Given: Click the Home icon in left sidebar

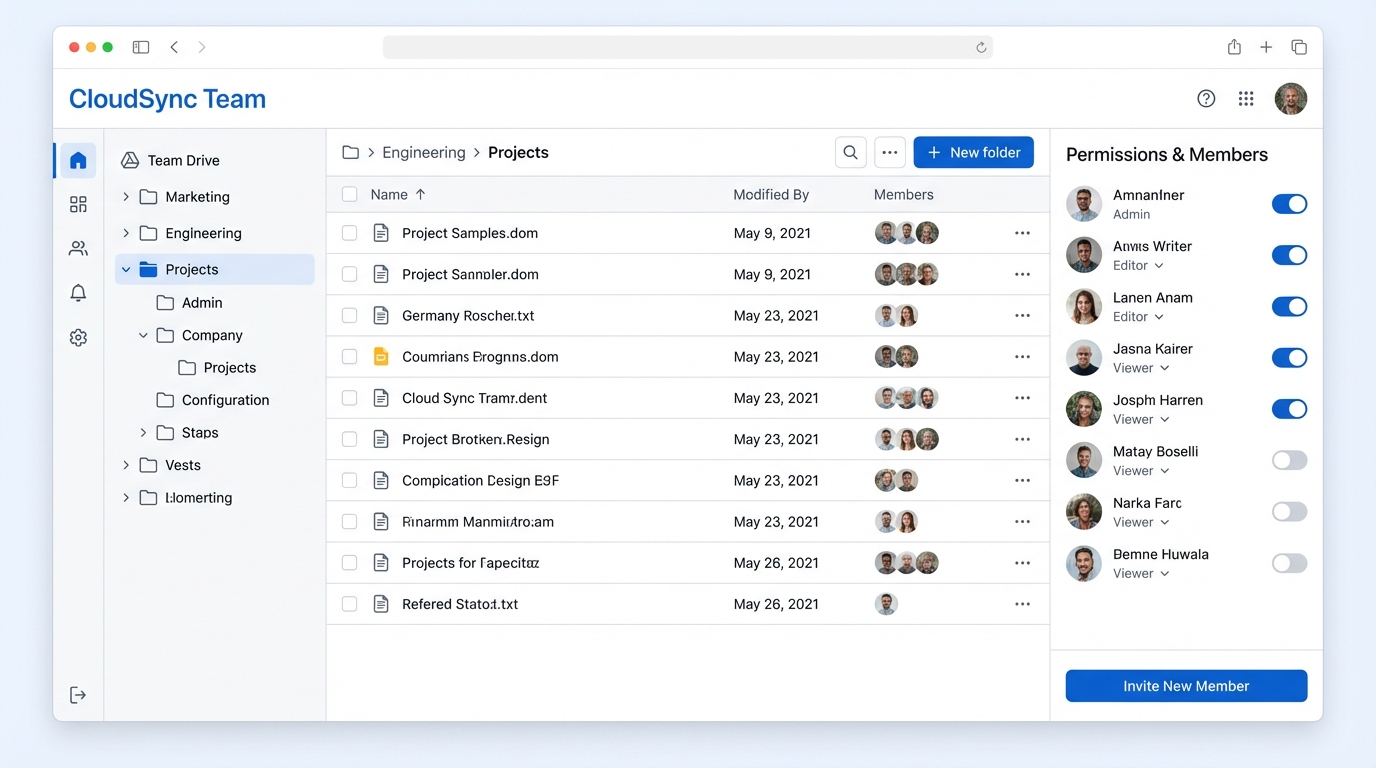Looking at the screenshot, I should (x=78, y=161).
